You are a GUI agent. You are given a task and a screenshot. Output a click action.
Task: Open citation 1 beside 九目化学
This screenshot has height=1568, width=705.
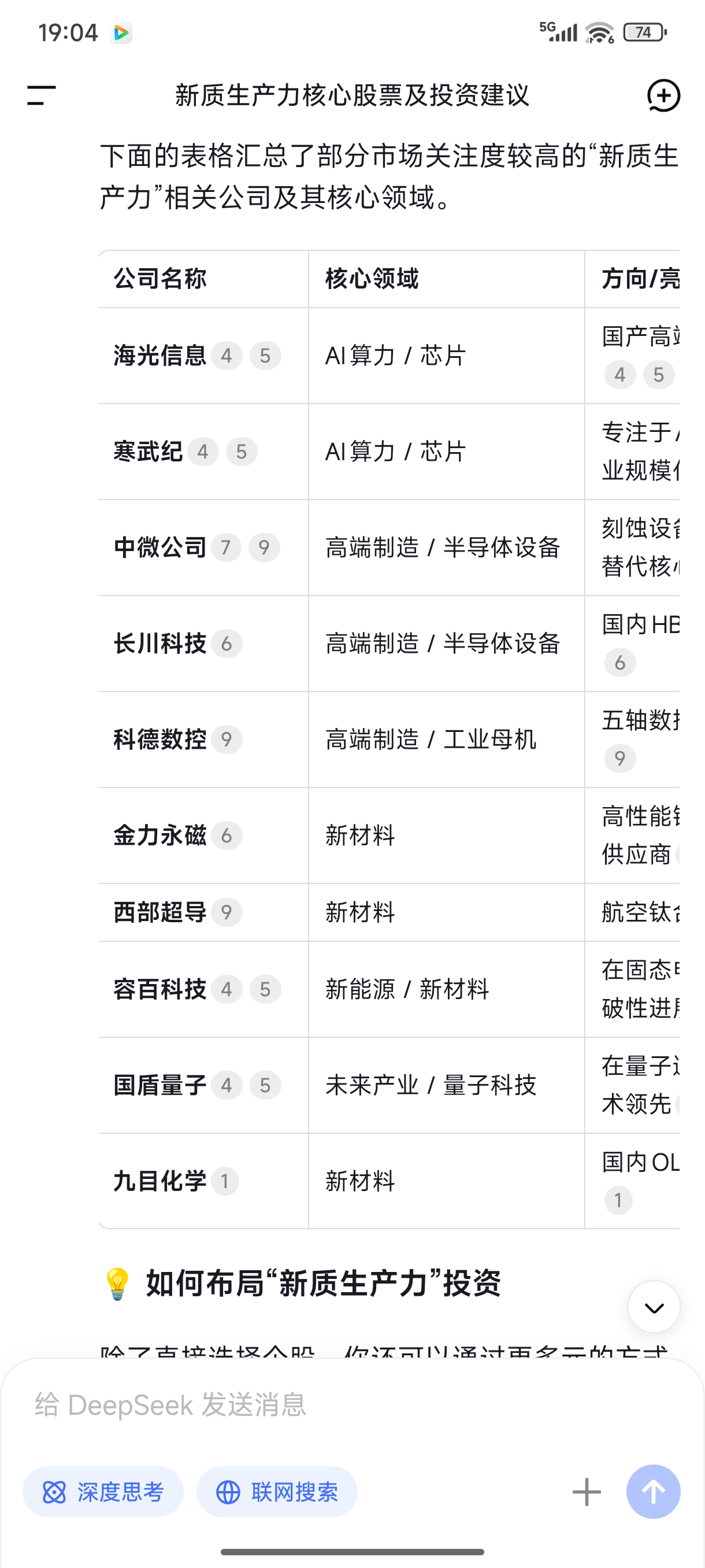225,1181
